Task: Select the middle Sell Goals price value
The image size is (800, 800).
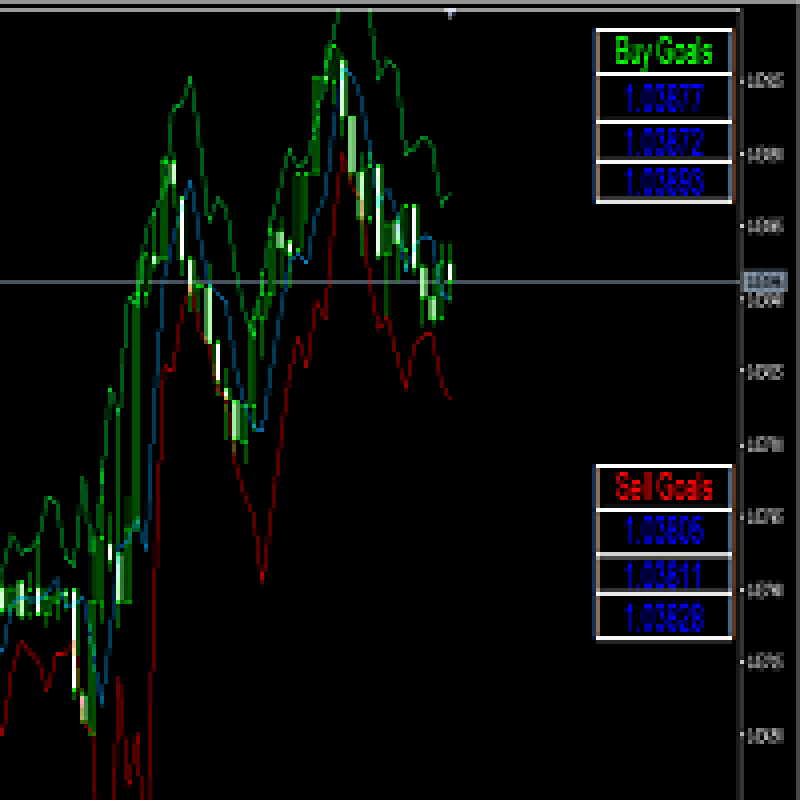Action: point(664,574)
